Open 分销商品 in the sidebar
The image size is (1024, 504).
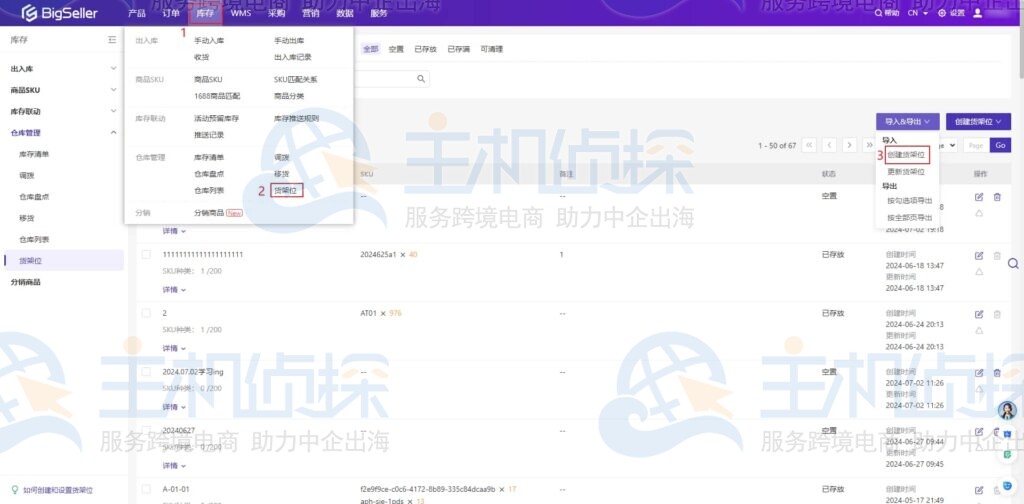[25, 282]
